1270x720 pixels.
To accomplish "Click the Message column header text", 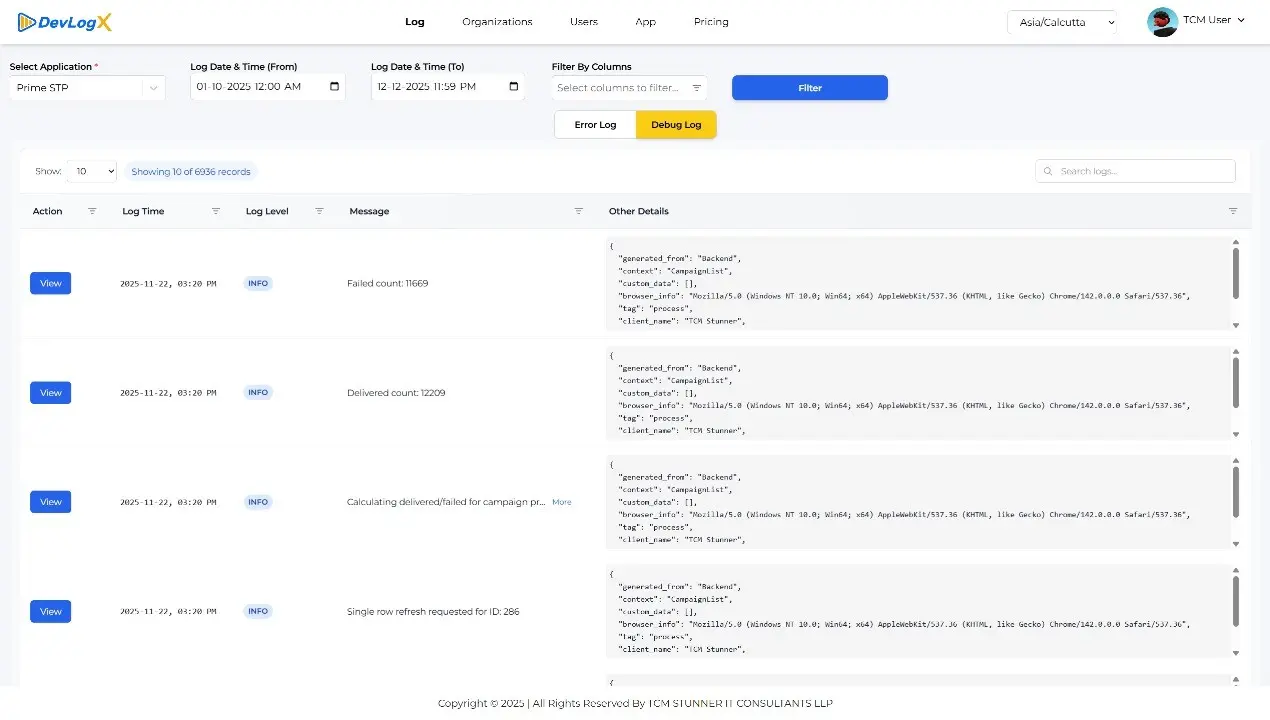I will [369, 211].
